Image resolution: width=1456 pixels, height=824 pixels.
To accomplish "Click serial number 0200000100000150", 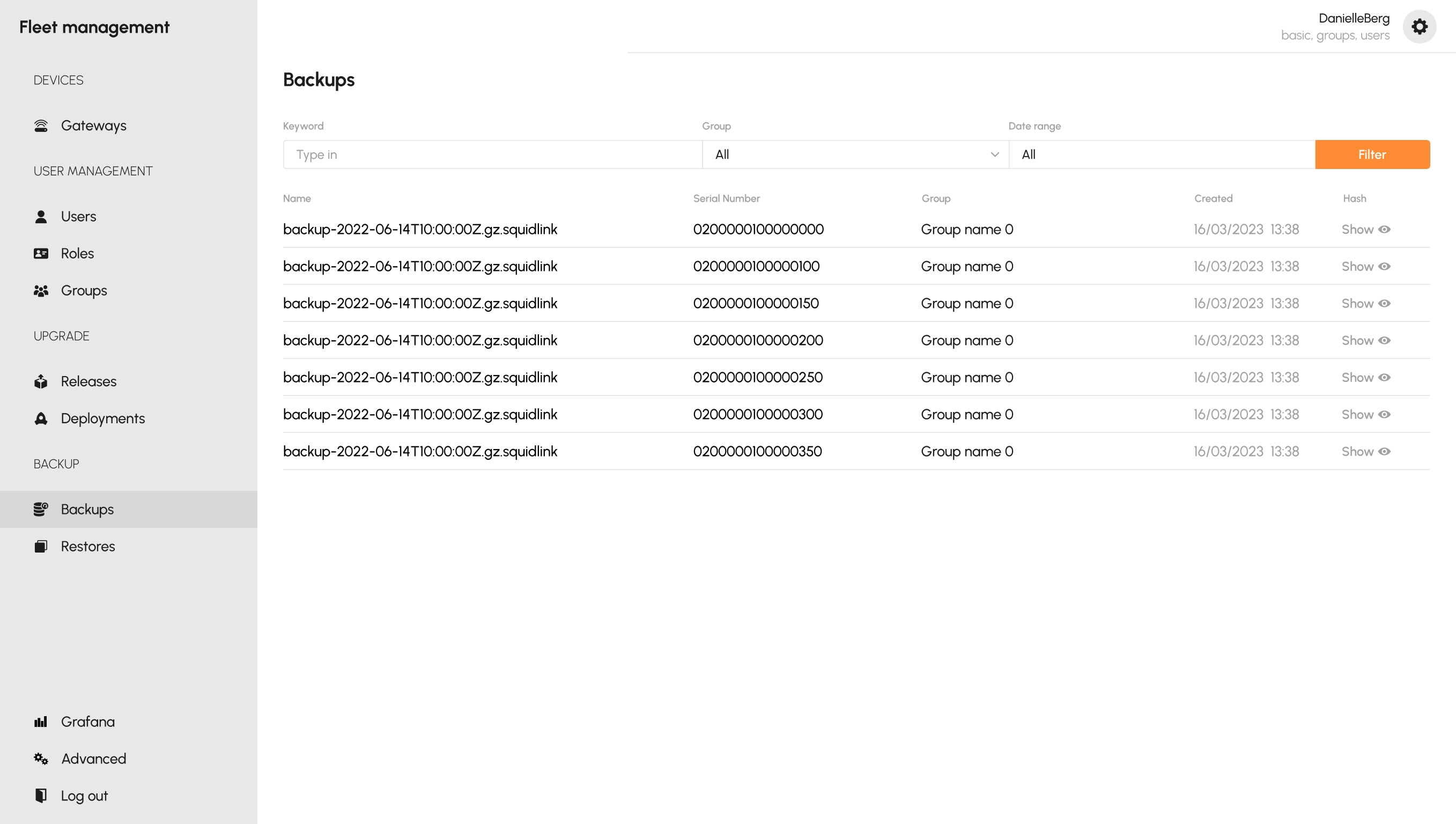I will click(x=756, y=304).
